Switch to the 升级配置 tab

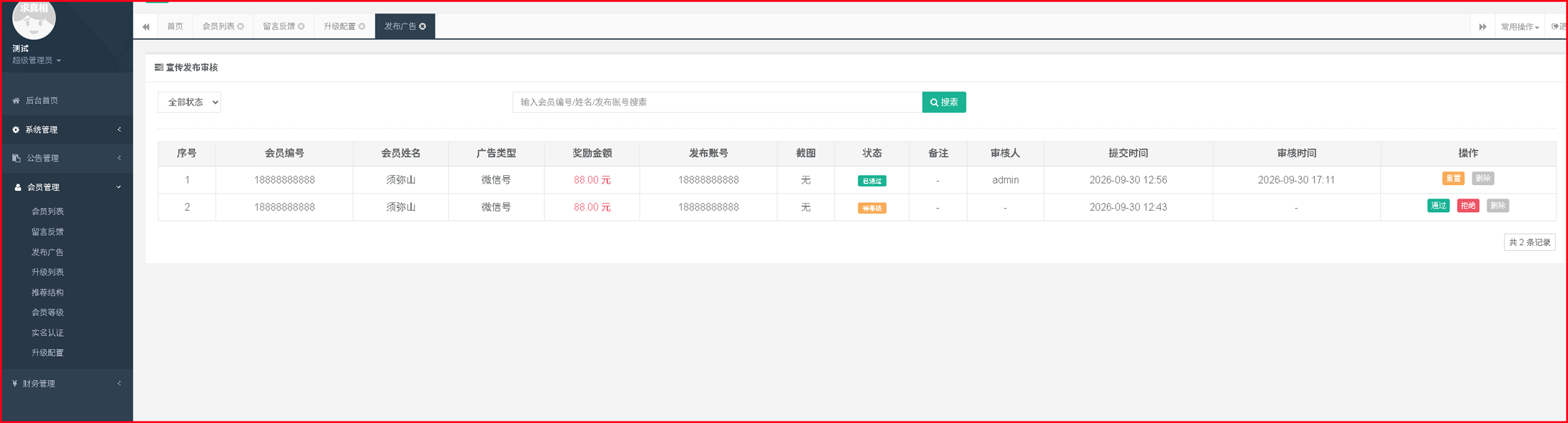pyautogui.click(x=340, y=26)
